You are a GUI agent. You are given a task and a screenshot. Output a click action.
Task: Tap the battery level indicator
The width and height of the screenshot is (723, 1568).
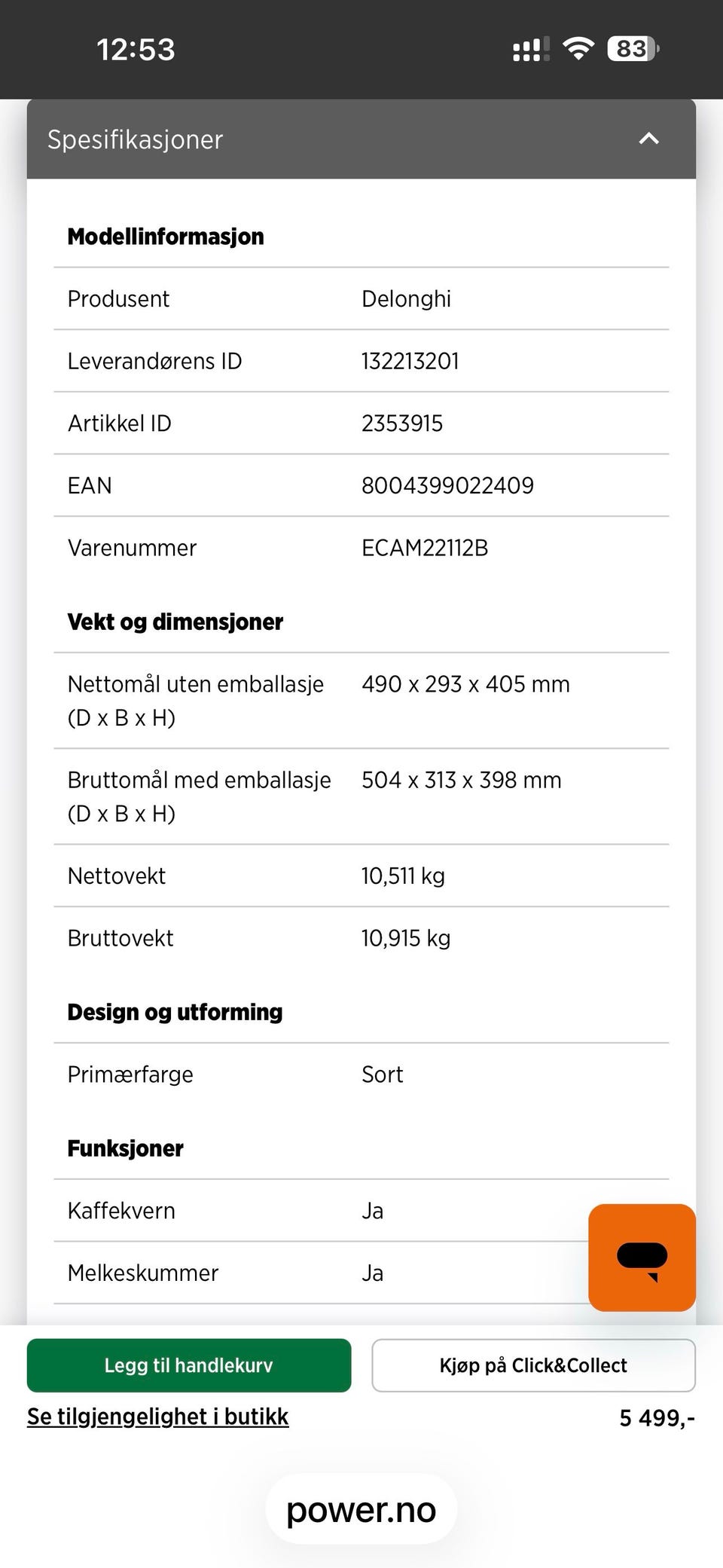click(633, 49)
